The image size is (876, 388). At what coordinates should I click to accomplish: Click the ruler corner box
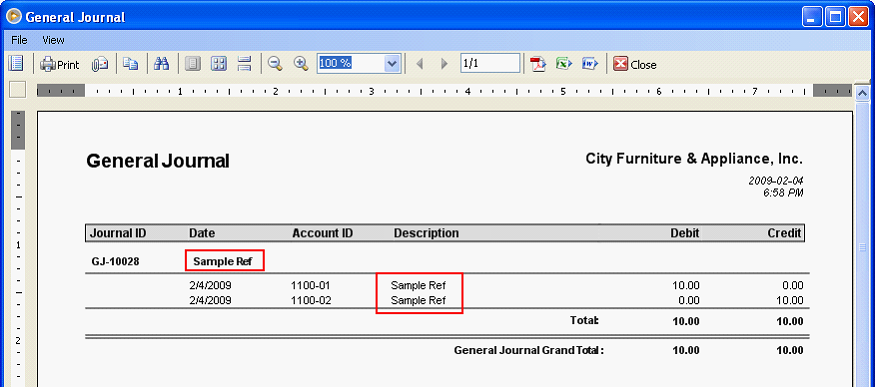(x=18, y=90)
